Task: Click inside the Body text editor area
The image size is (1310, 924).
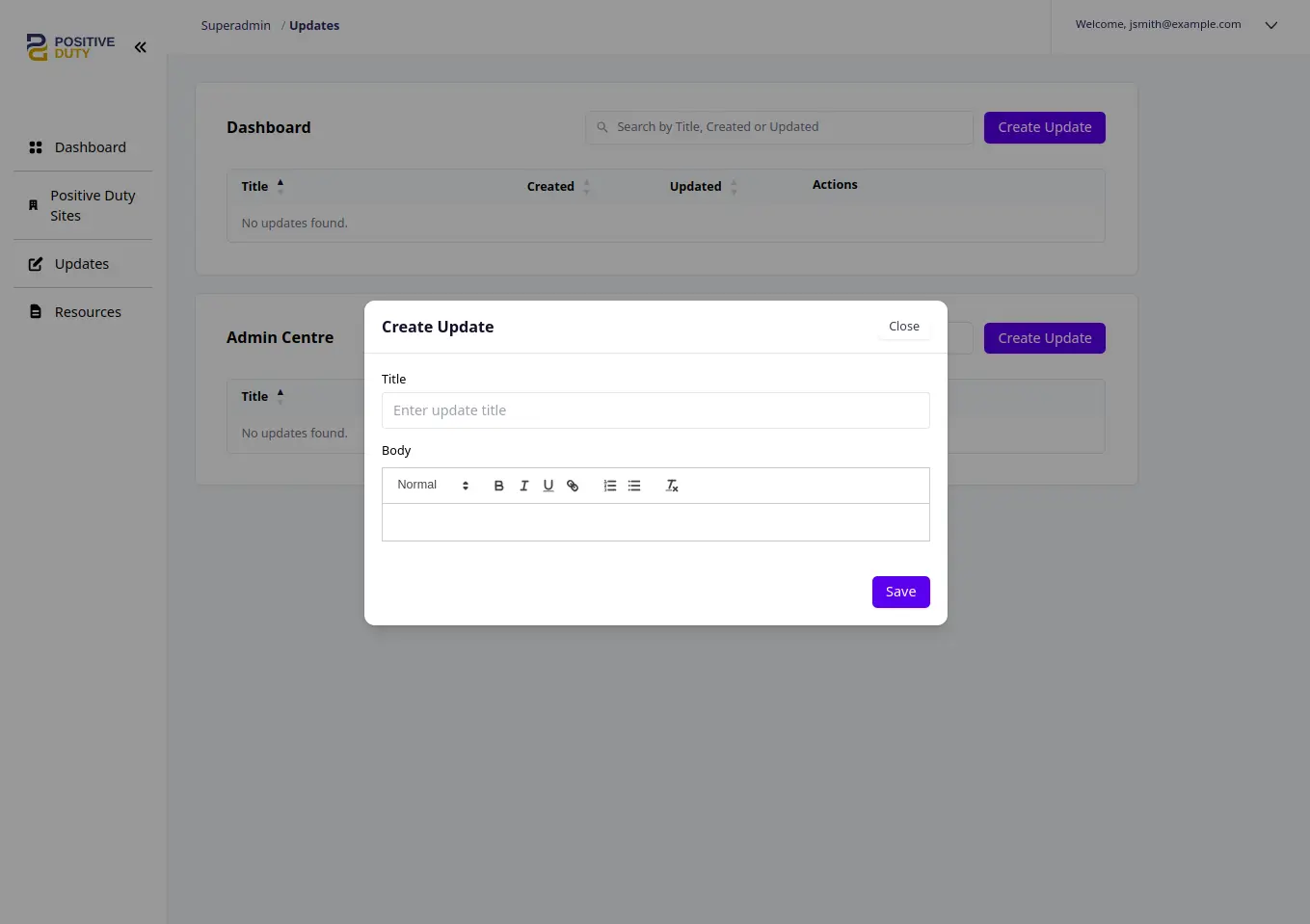Action: coord(655,522)
